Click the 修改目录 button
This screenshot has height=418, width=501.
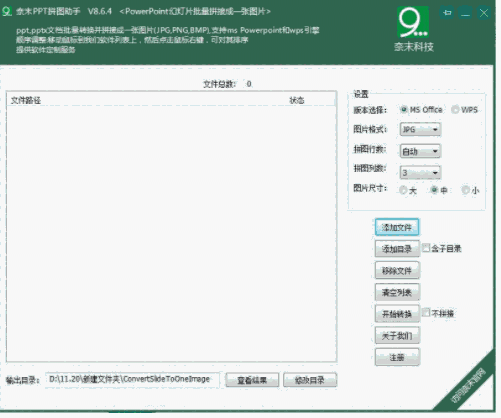310,380
